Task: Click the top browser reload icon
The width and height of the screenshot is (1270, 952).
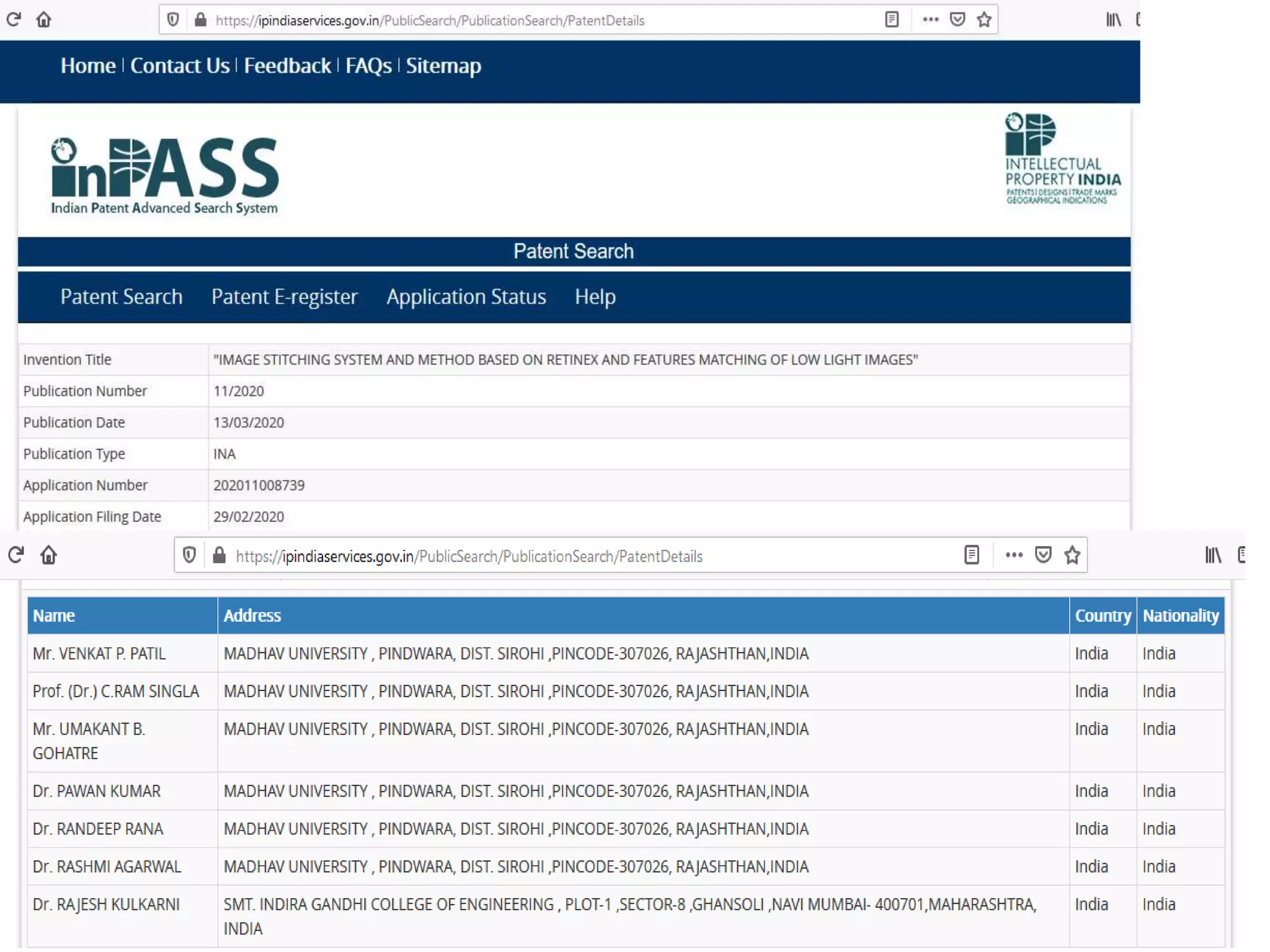Action: [x=14, y=20]
